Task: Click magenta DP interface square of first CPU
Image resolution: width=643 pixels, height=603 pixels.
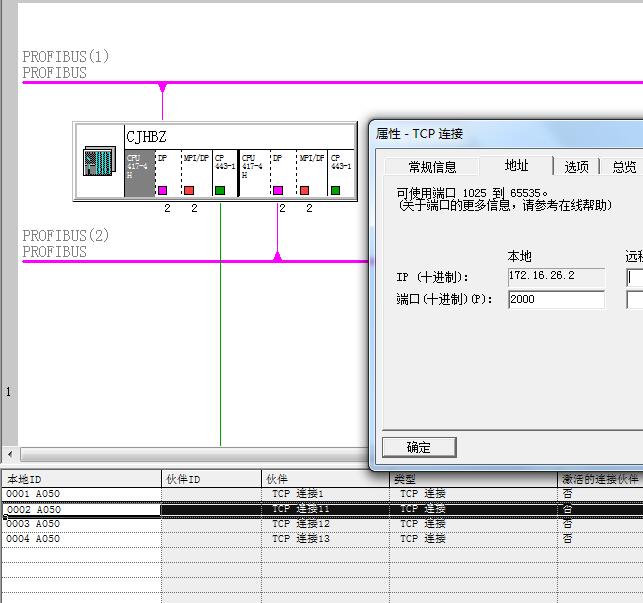Action: point(162,190)
